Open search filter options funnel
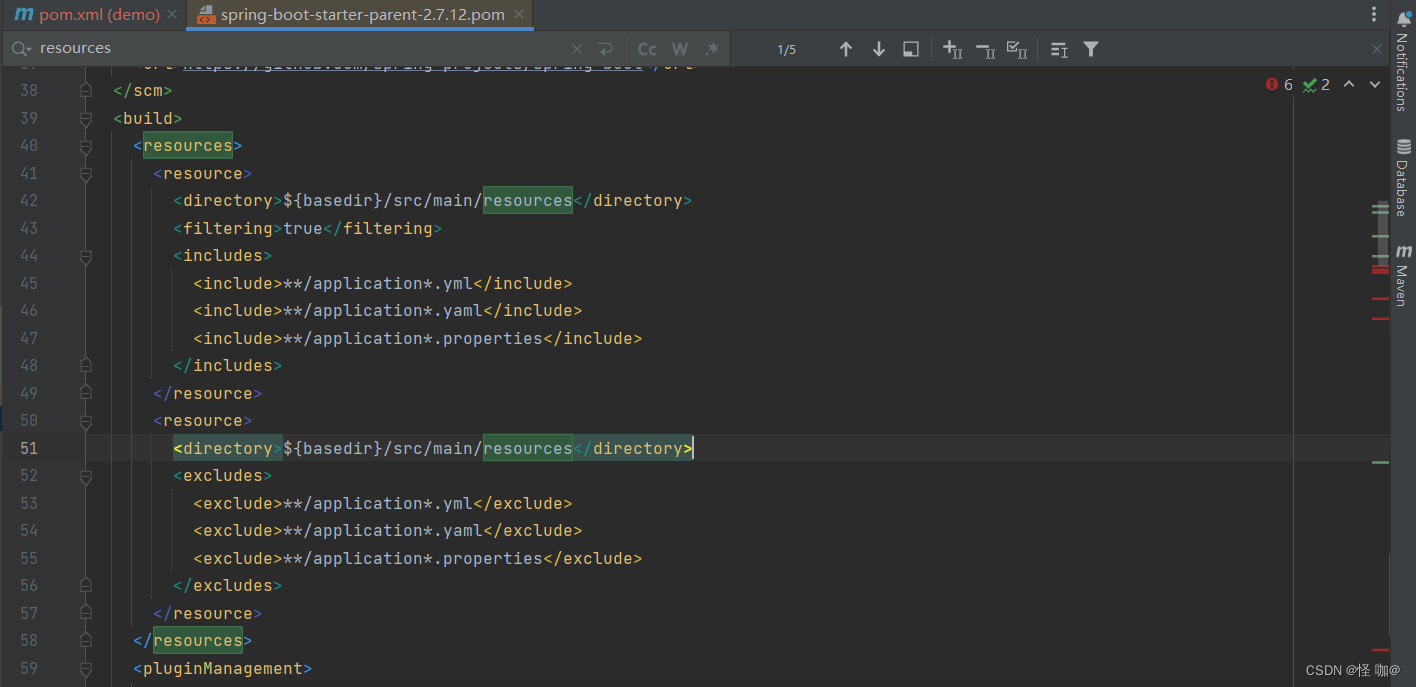The height and width of the screenshot is (687, 1416). pos(1091,49)
